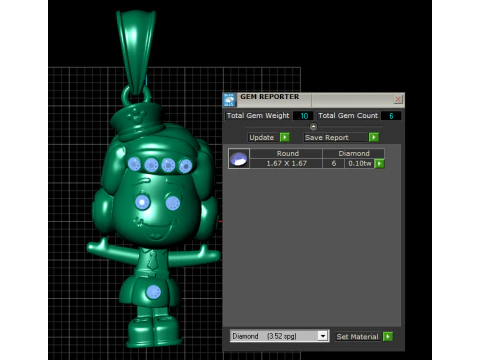Click the green arrow next to Set Material
Image resolution: width=480 pixels, height=360 pixels.
[388, 337]
